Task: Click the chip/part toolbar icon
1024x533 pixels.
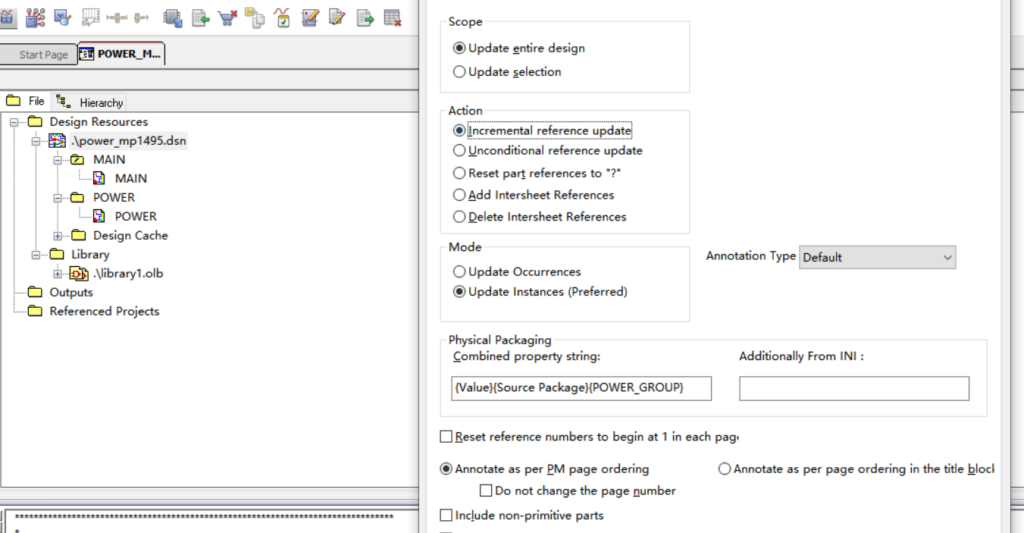Action: pyautogui.click(x=173, y=17)
